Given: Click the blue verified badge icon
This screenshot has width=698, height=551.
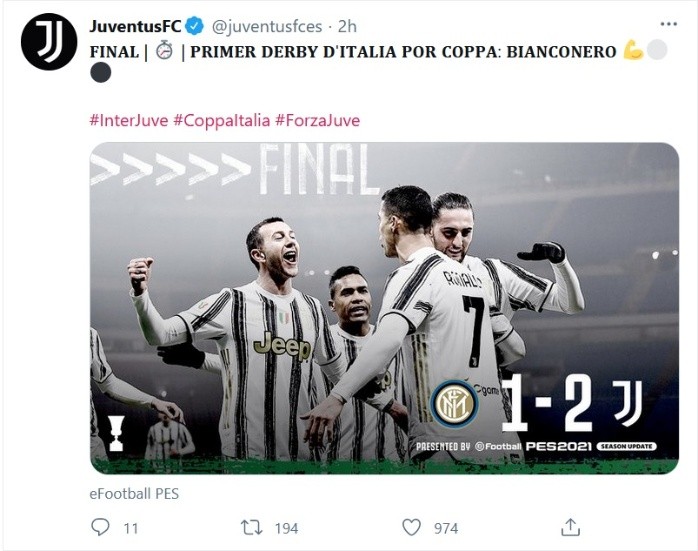Looking at the screenshot, I should point(195,26).
